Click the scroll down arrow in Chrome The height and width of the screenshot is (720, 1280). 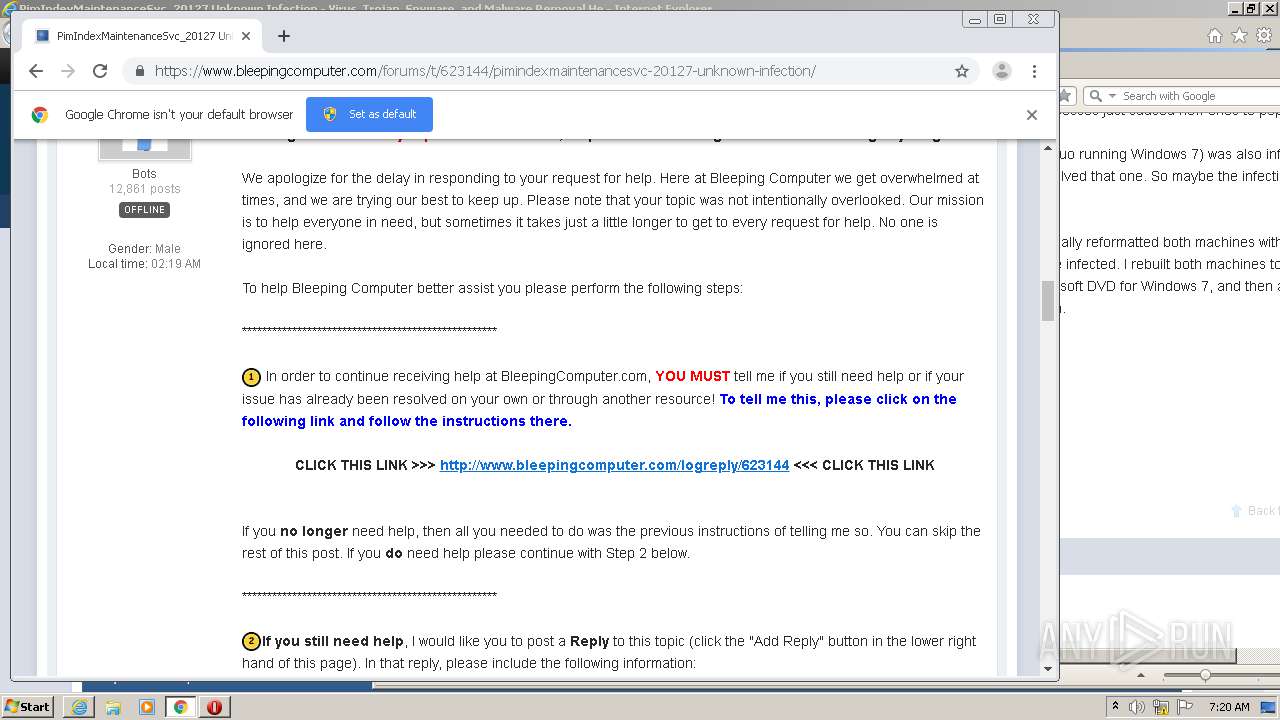pyautogui.click(x=1048, y=669)
